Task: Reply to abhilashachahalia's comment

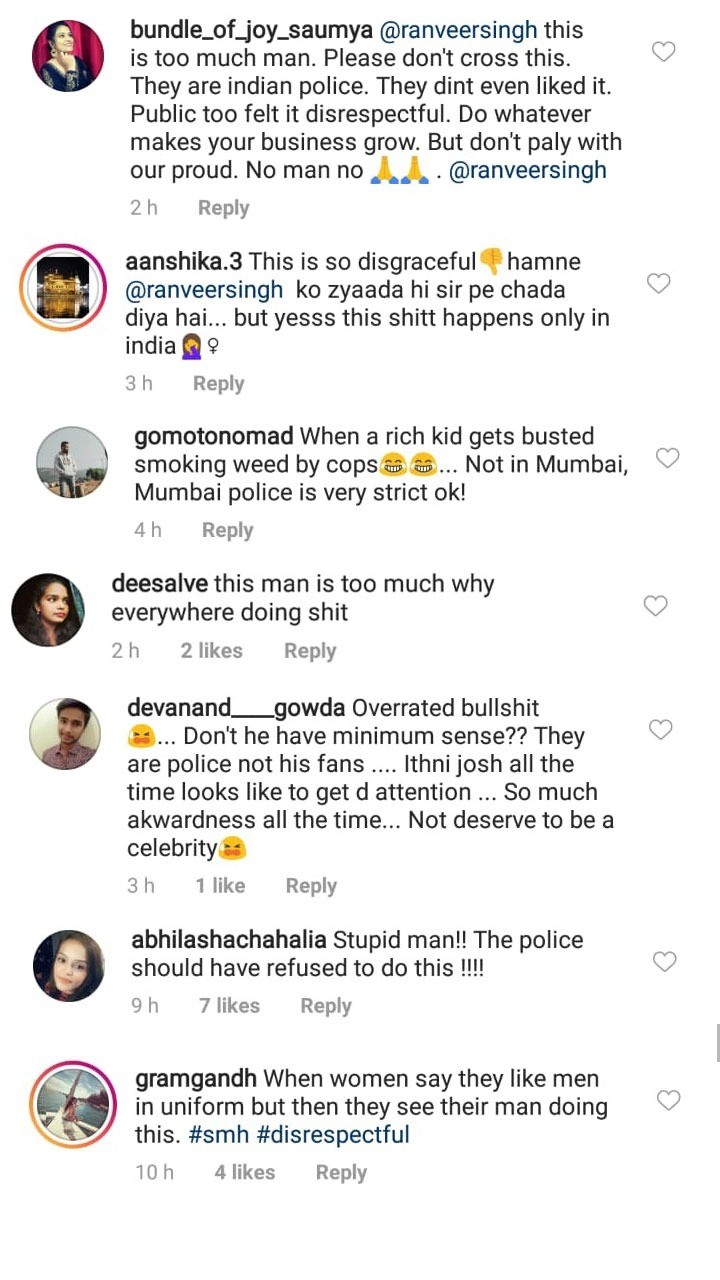Action: point(326,1006)
